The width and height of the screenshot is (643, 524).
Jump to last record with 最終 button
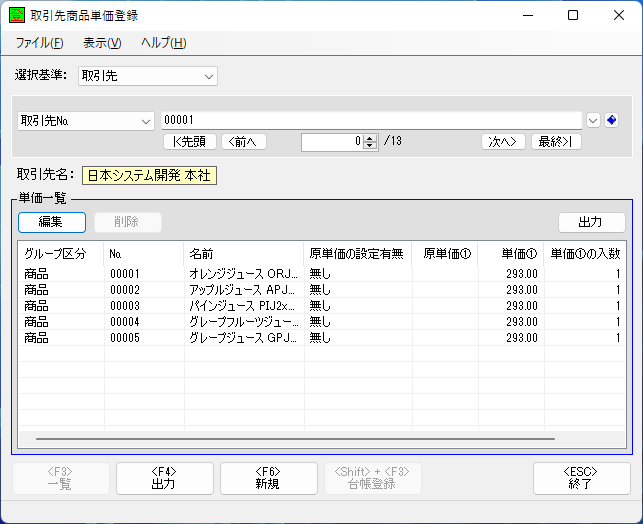[x=556, y=141]
